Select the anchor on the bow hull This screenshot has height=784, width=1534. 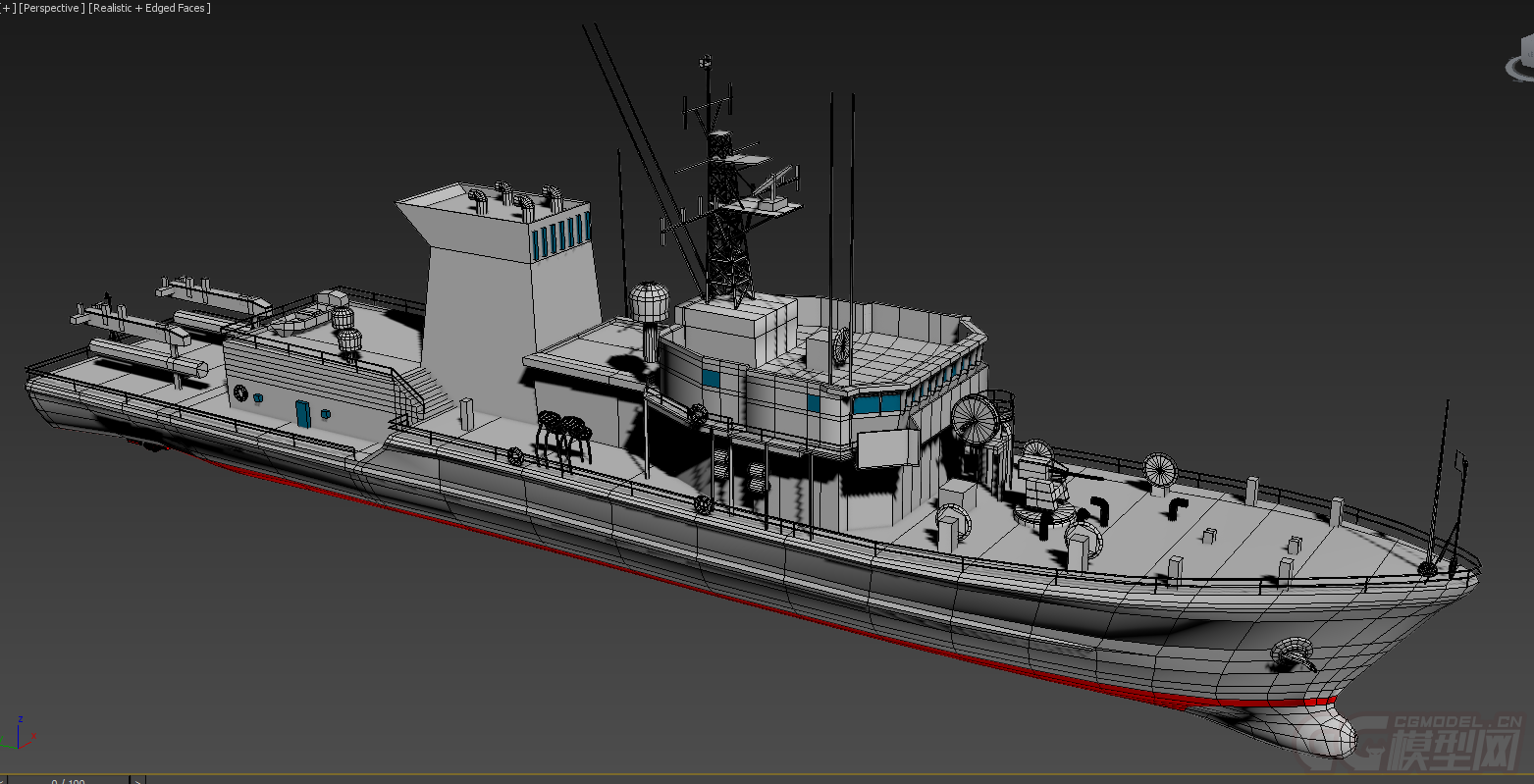pos(1294,653)
